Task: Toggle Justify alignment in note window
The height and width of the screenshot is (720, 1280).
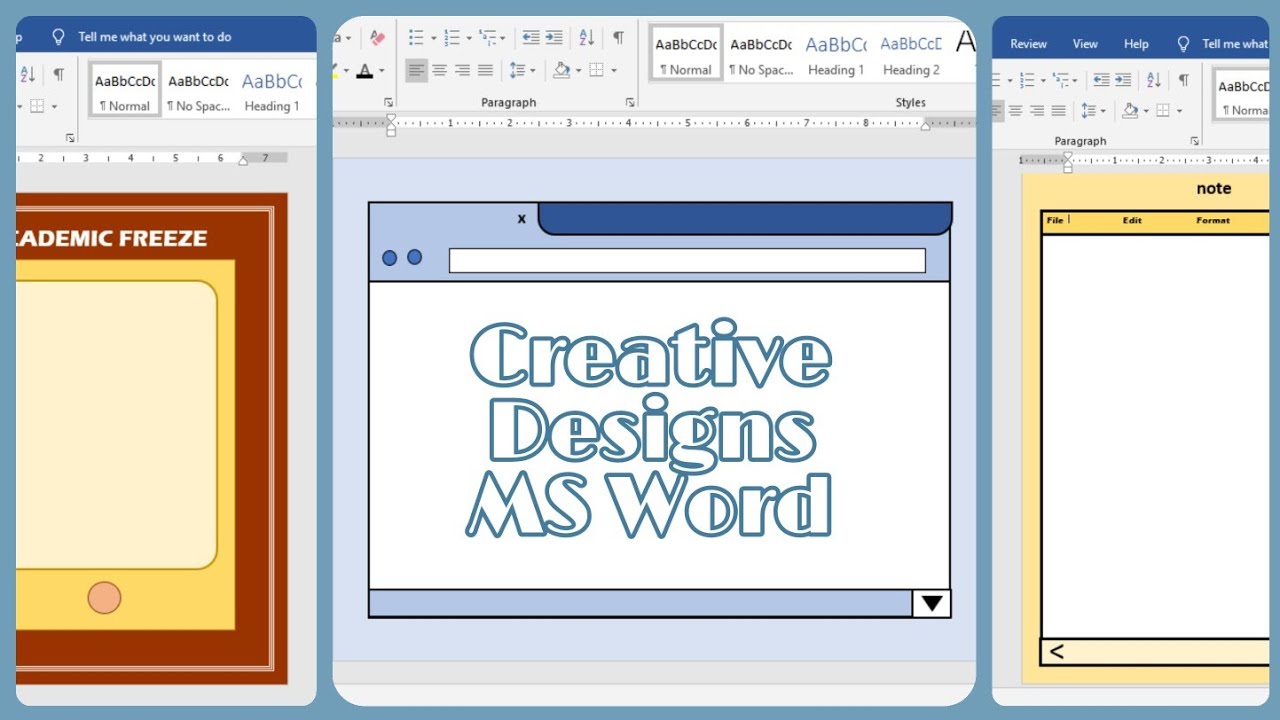Action: click(x=1058, y=111)
